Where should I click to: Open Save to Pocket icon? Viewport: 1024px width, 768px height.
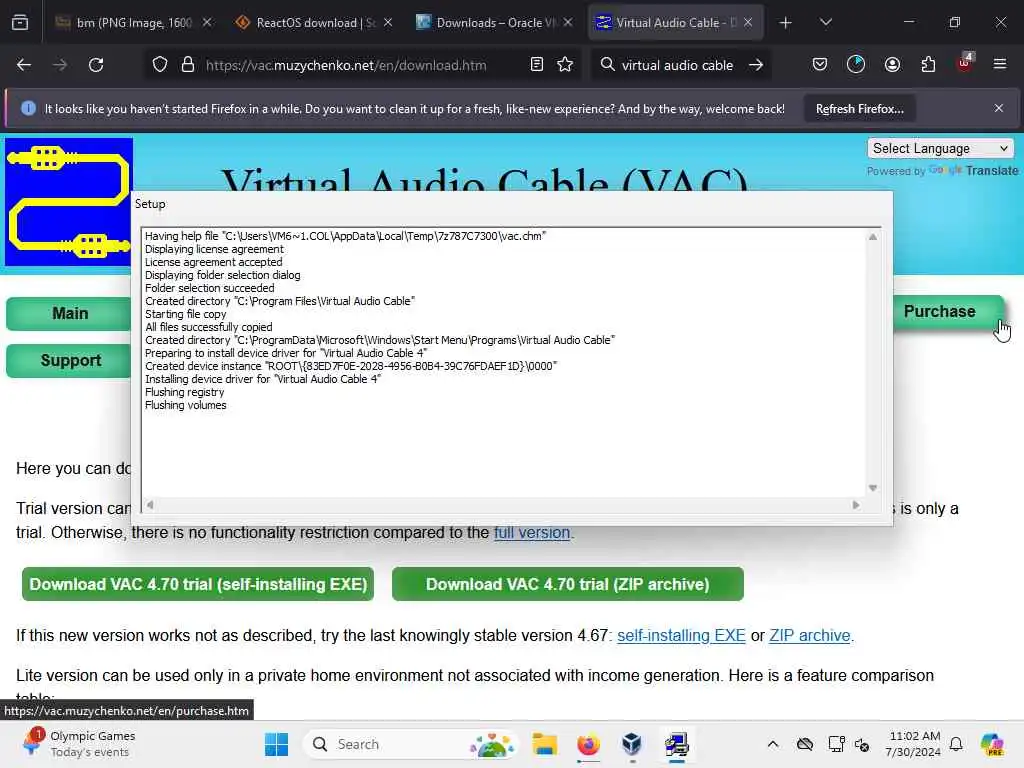[x=820, y=65]
